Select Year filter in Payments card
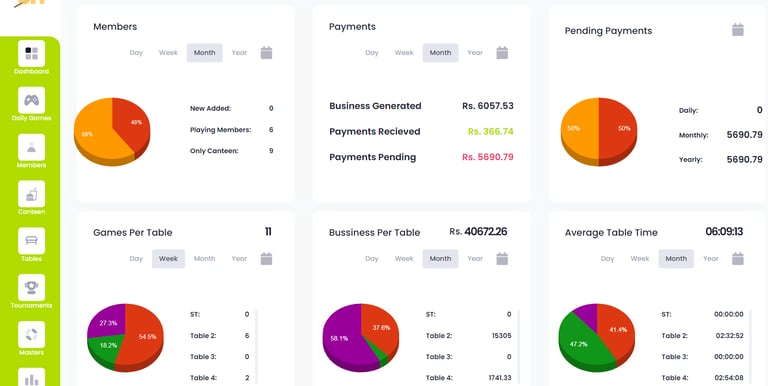Image resolution: width=768 pixels, height=386 pixels. point(475,53)
